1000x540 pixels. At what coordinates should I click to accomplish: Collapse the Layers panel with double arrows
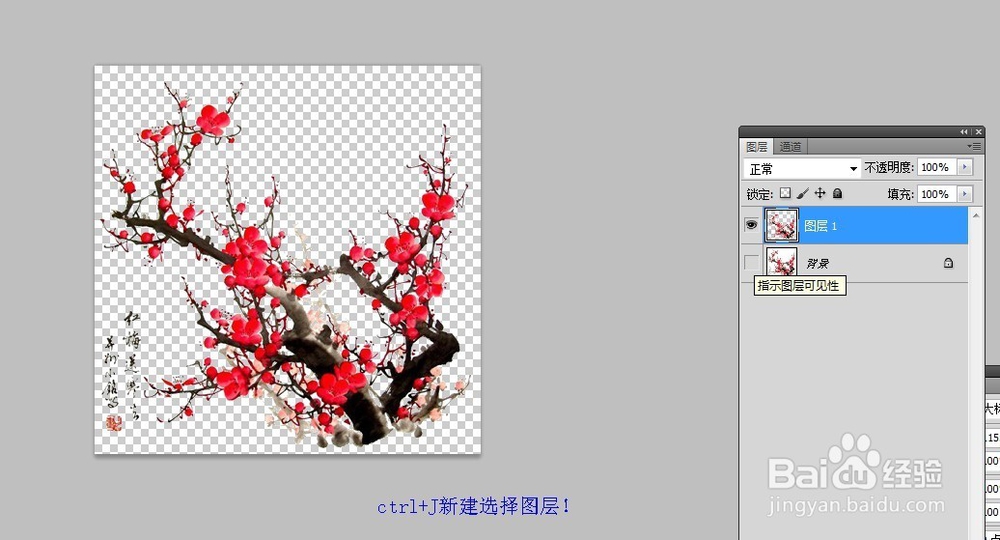click(964, 132)
